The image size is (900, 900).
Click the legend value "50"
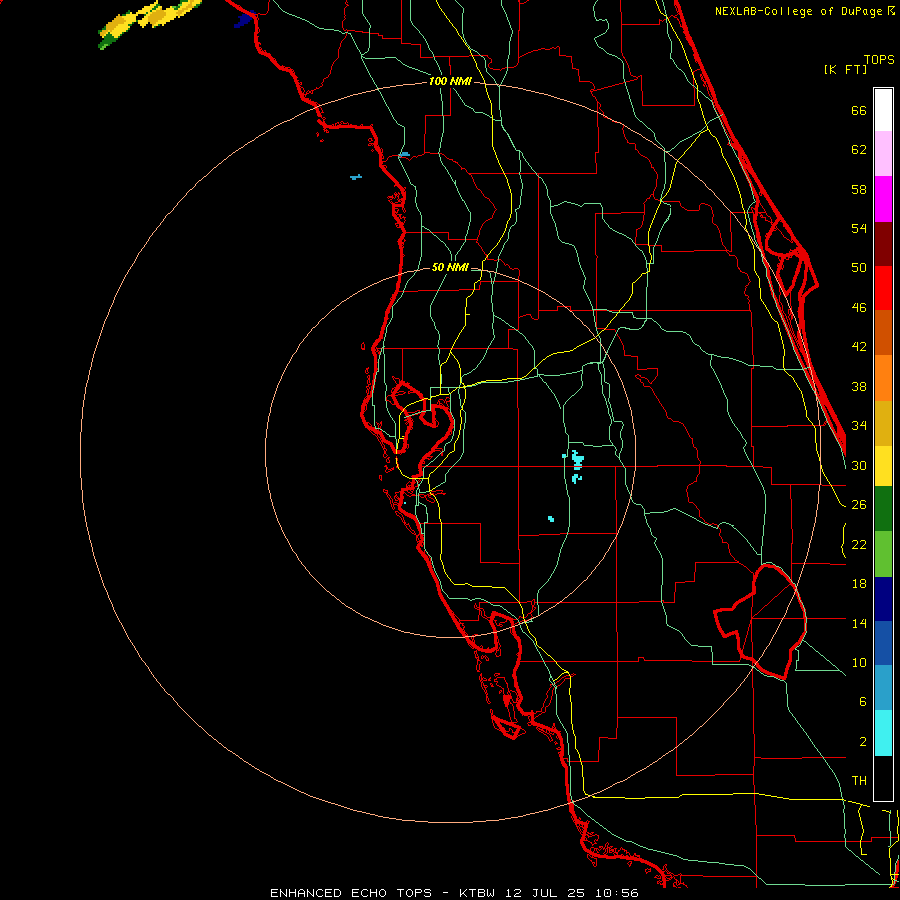click(859, 268)
